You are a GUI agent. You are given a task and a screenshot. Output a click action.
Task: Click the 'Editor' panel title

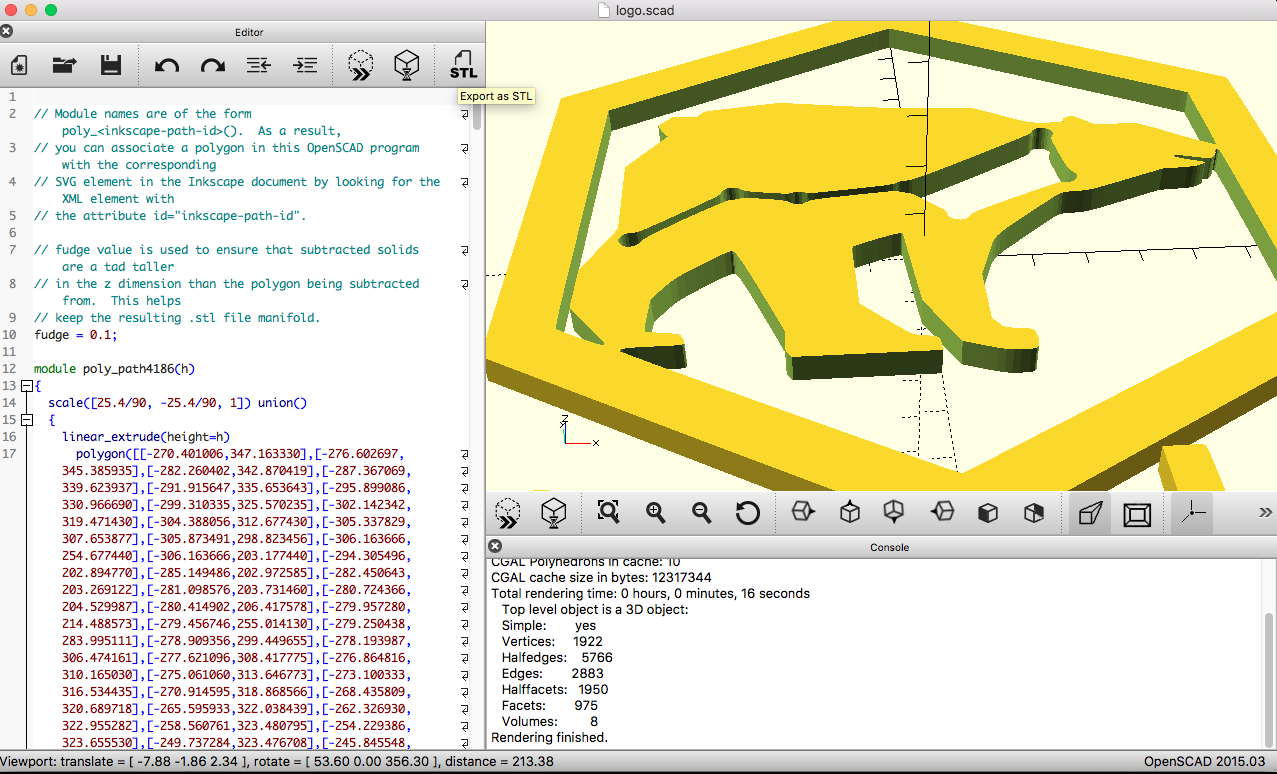pyautogui.click(x=249, y=32)
